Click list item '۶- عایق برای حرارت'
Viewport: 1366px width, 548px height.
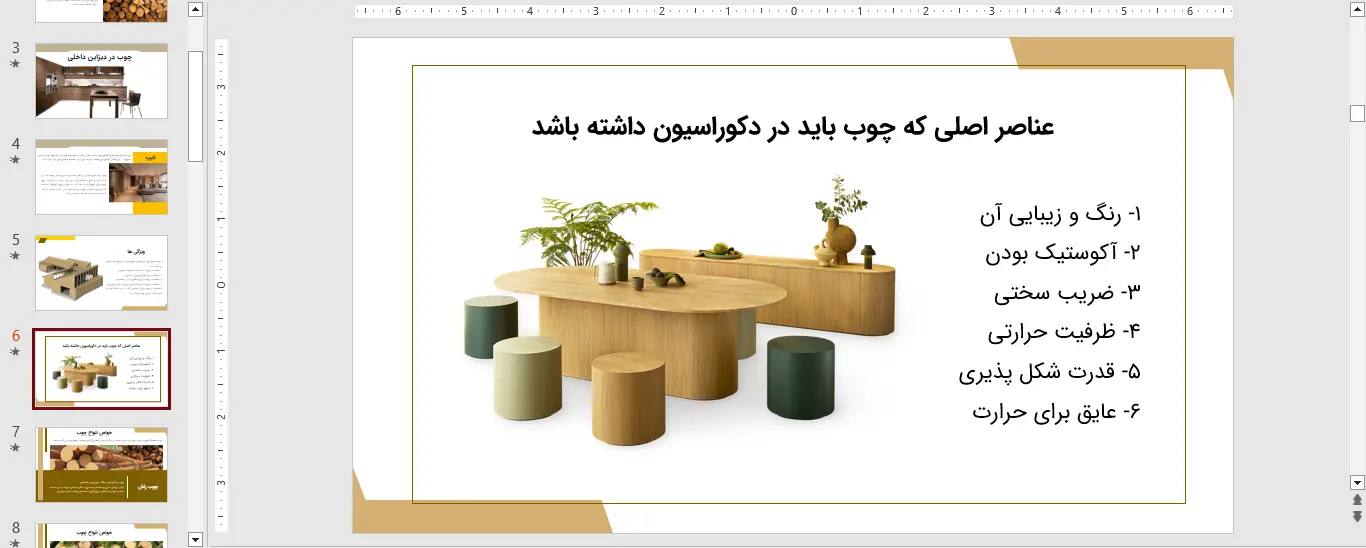(x=1057, y=411)
